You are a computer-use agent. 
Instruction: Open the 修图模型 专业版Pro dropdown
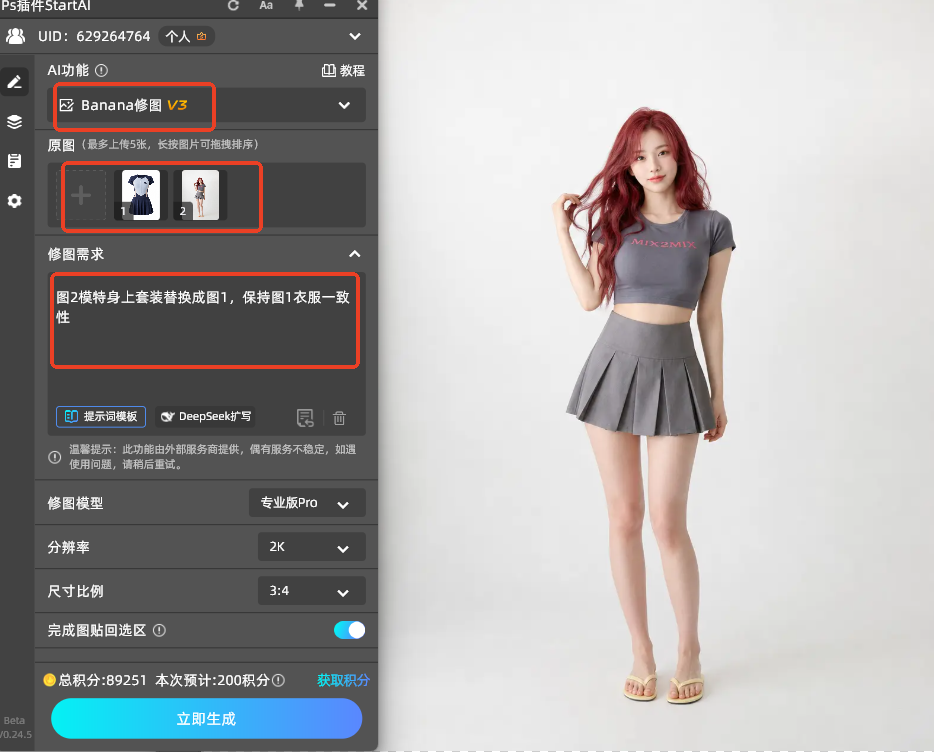click(x=307, y=503)
